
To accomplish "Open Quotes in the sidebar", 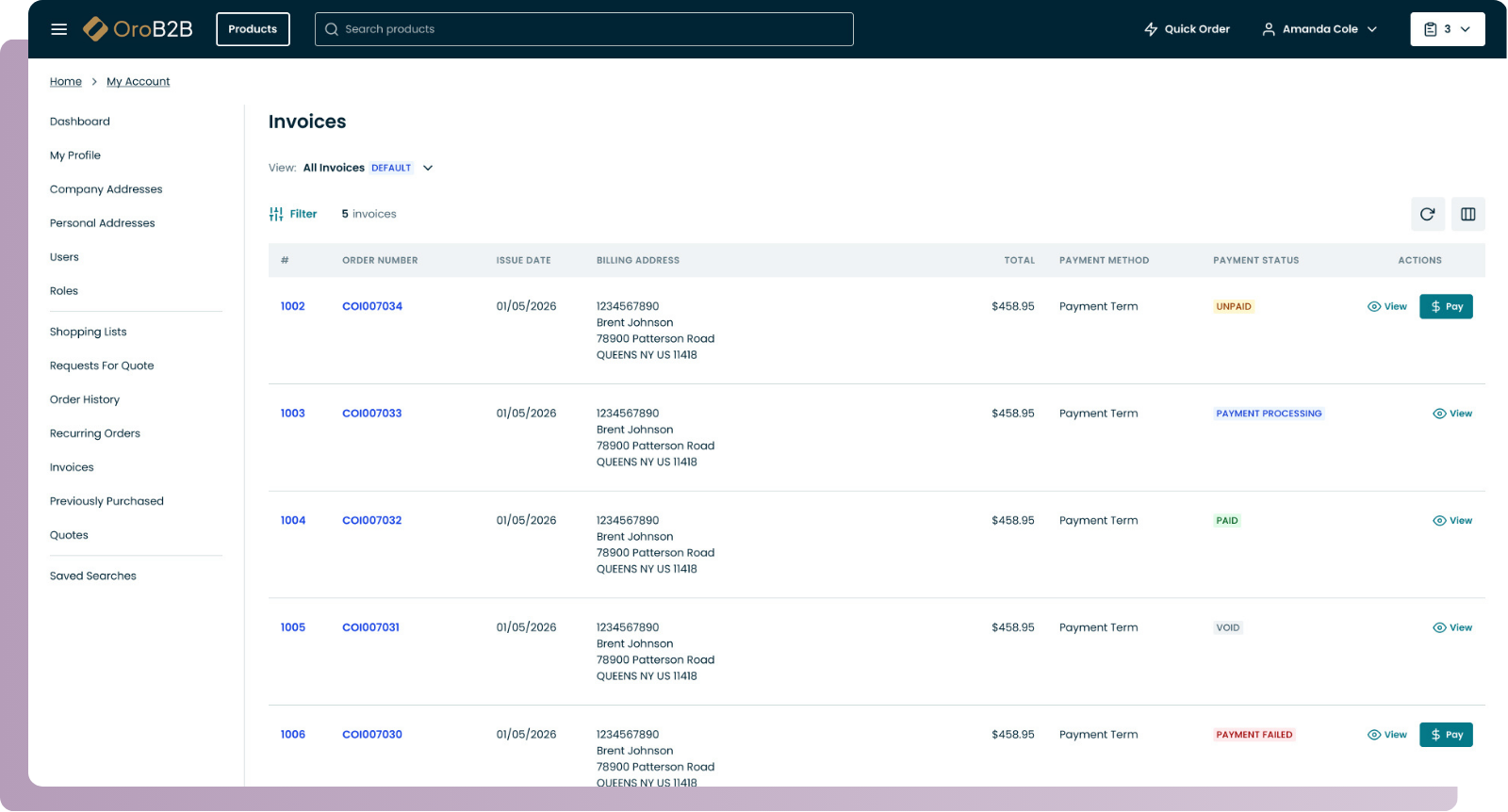I will pyautogui.click(x=69, y=535).
